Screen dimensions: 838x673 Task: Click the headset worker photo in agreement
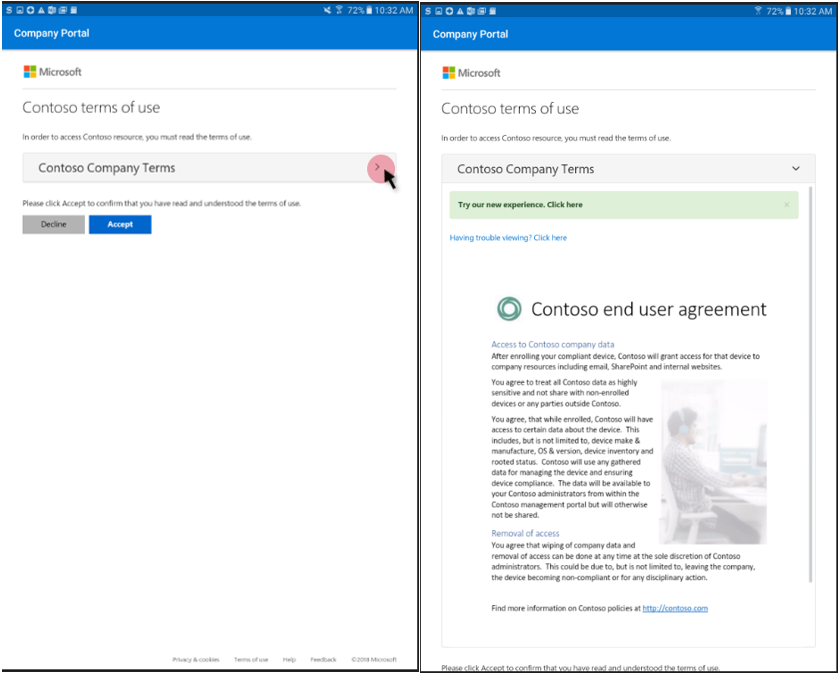tap(713, 462)
